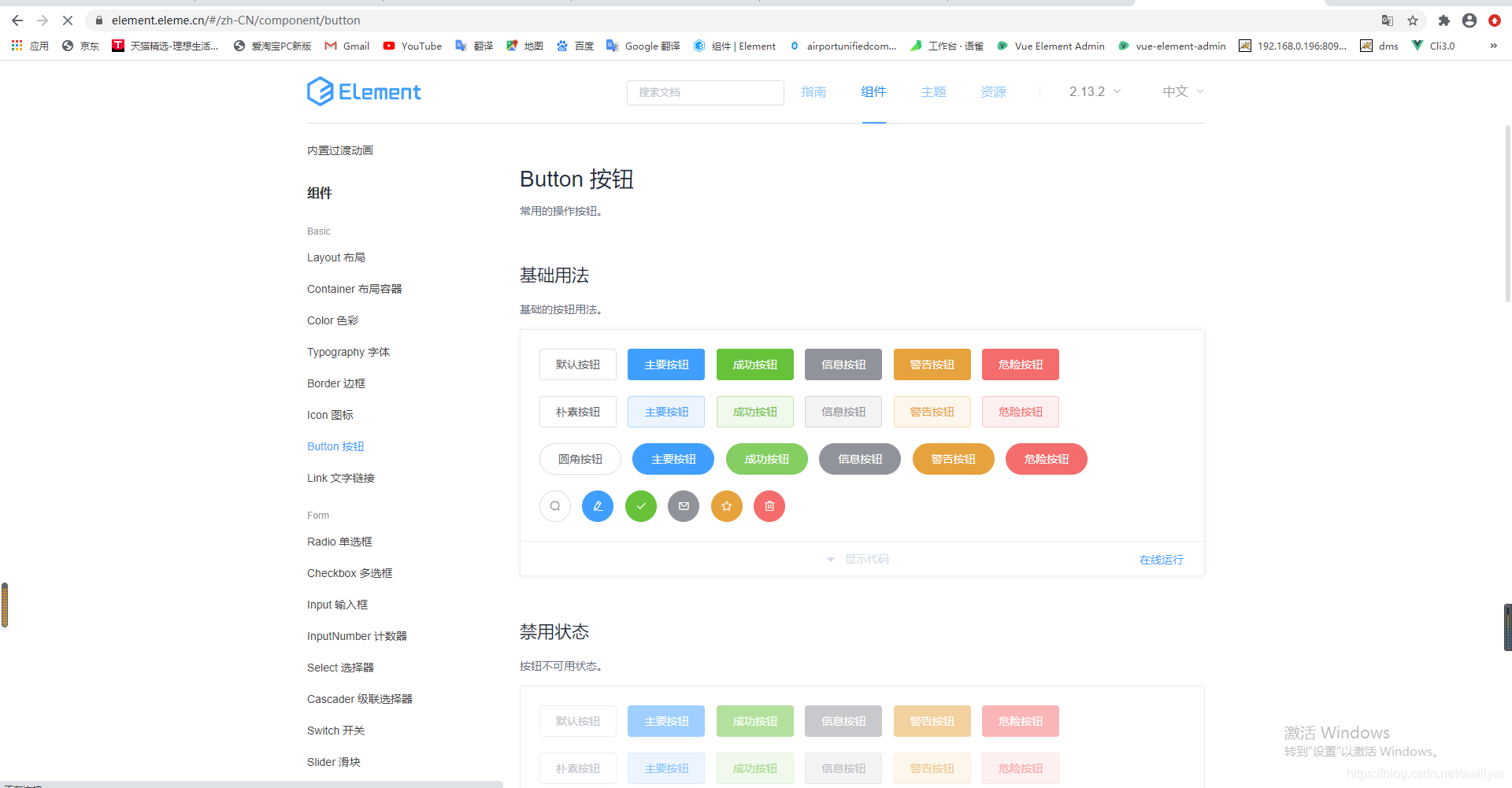
Task: Go back with the browser back arrow
Action: coord(17,20)
